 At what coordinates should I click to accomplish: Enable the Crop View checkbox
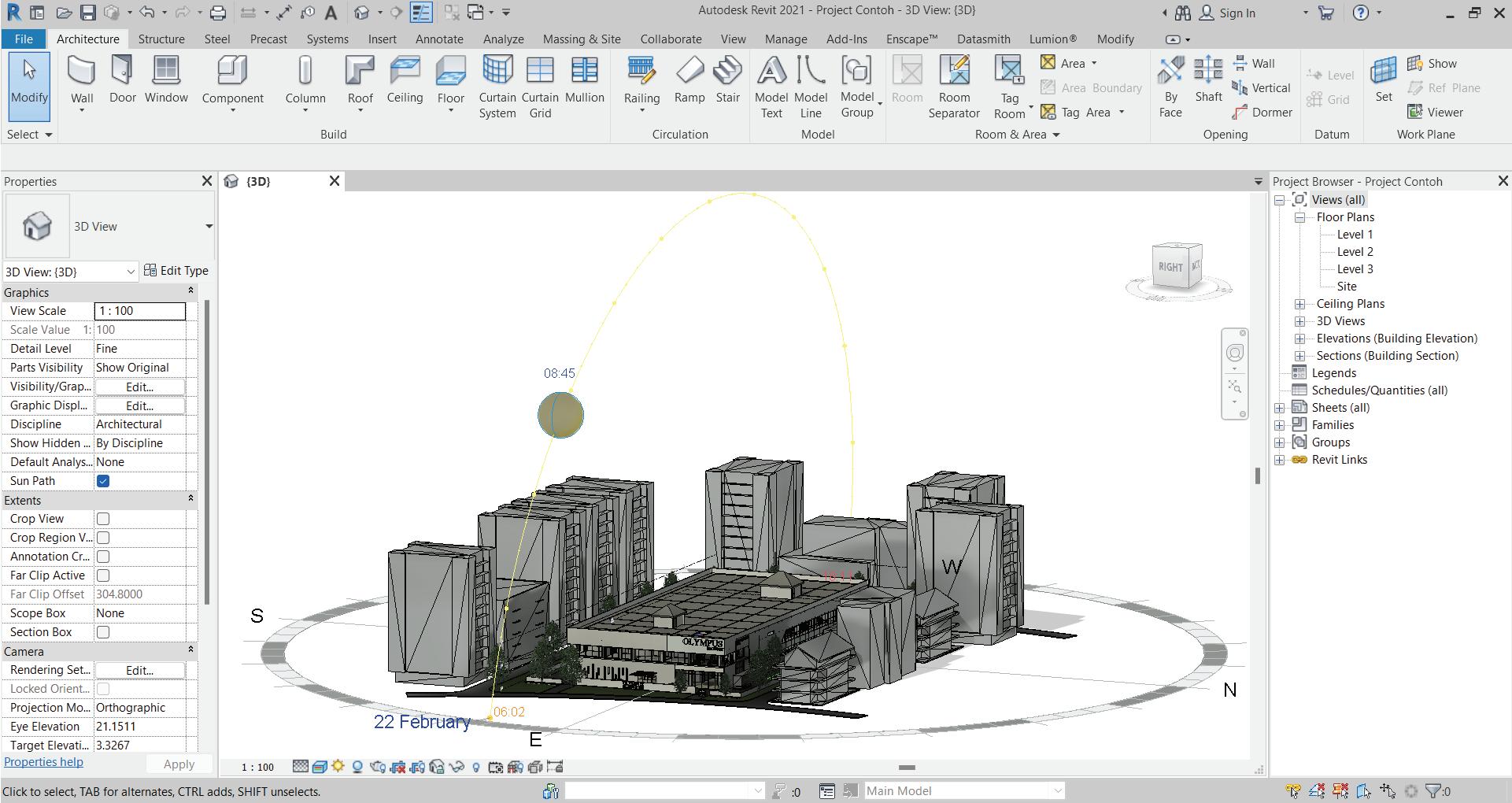(103, 519)
